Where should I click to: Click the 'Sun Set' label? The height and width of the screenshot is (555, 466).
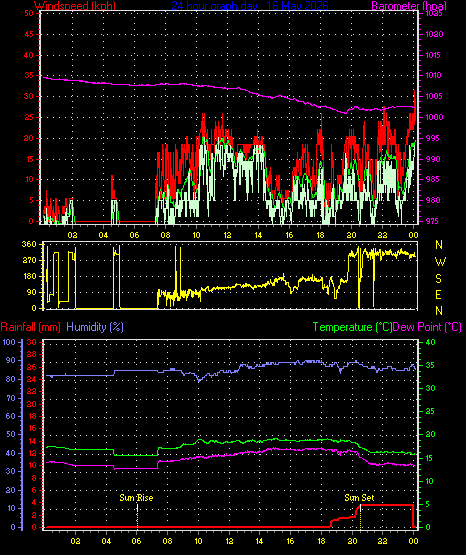coord(359,498)
